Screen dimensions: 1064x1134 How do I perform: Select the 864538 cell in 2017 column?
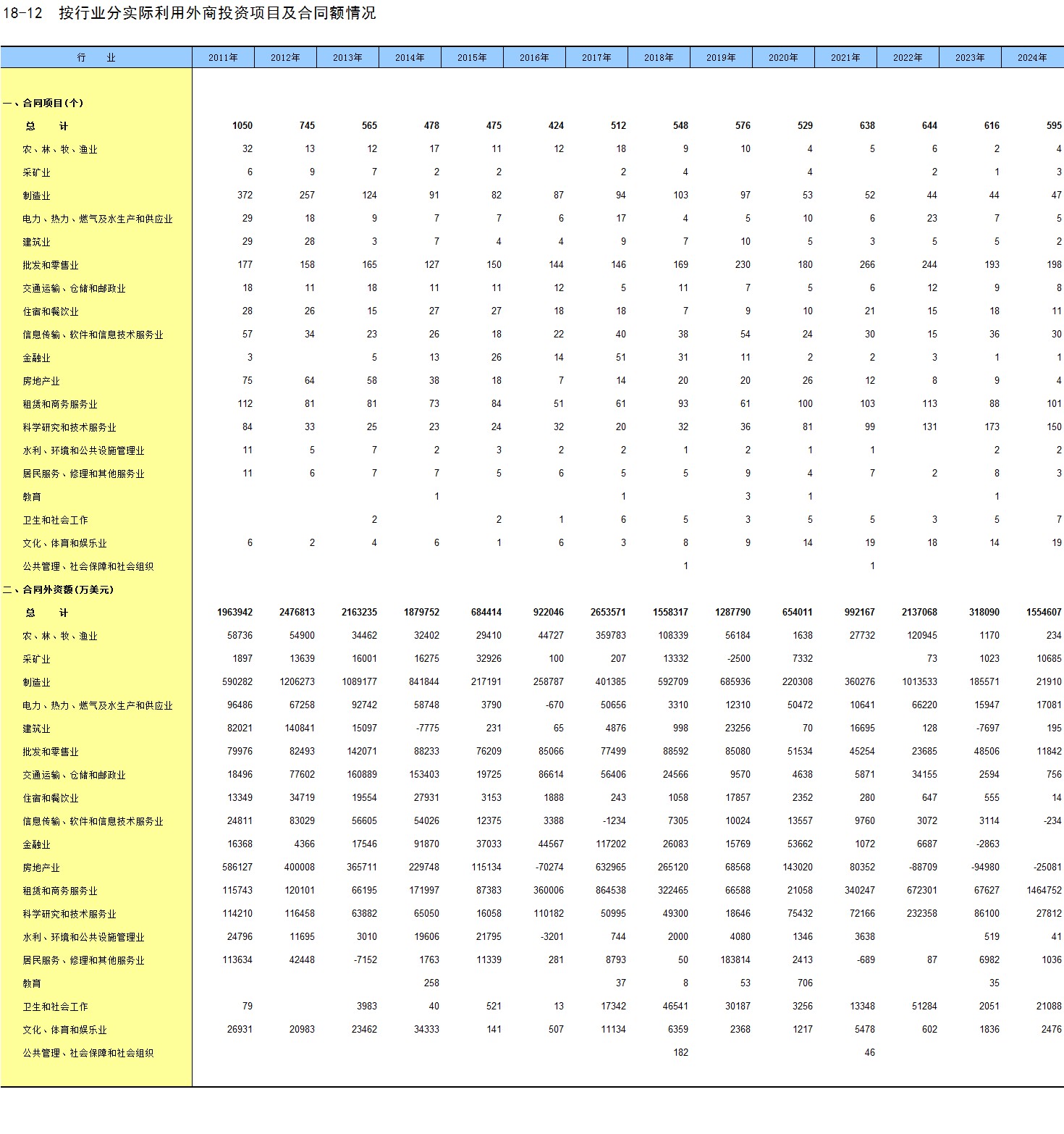(x=610, y=891)
